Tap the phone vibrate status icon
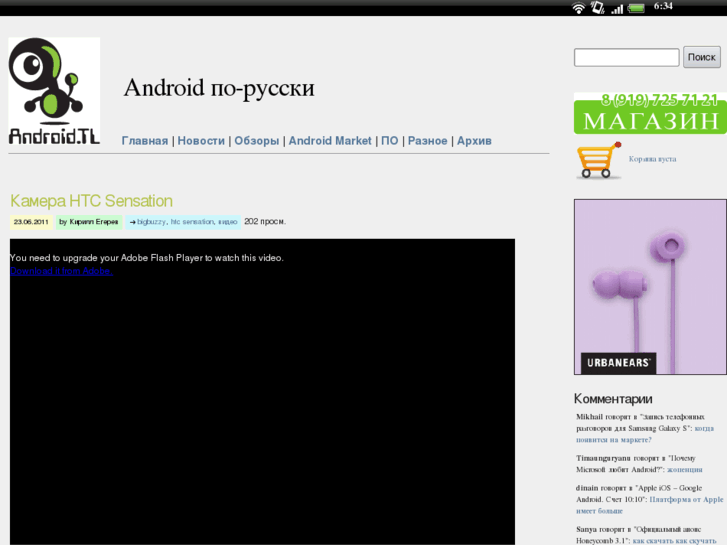Image resolution: width=727 pixels, height=545 pixels. point(597,7)
